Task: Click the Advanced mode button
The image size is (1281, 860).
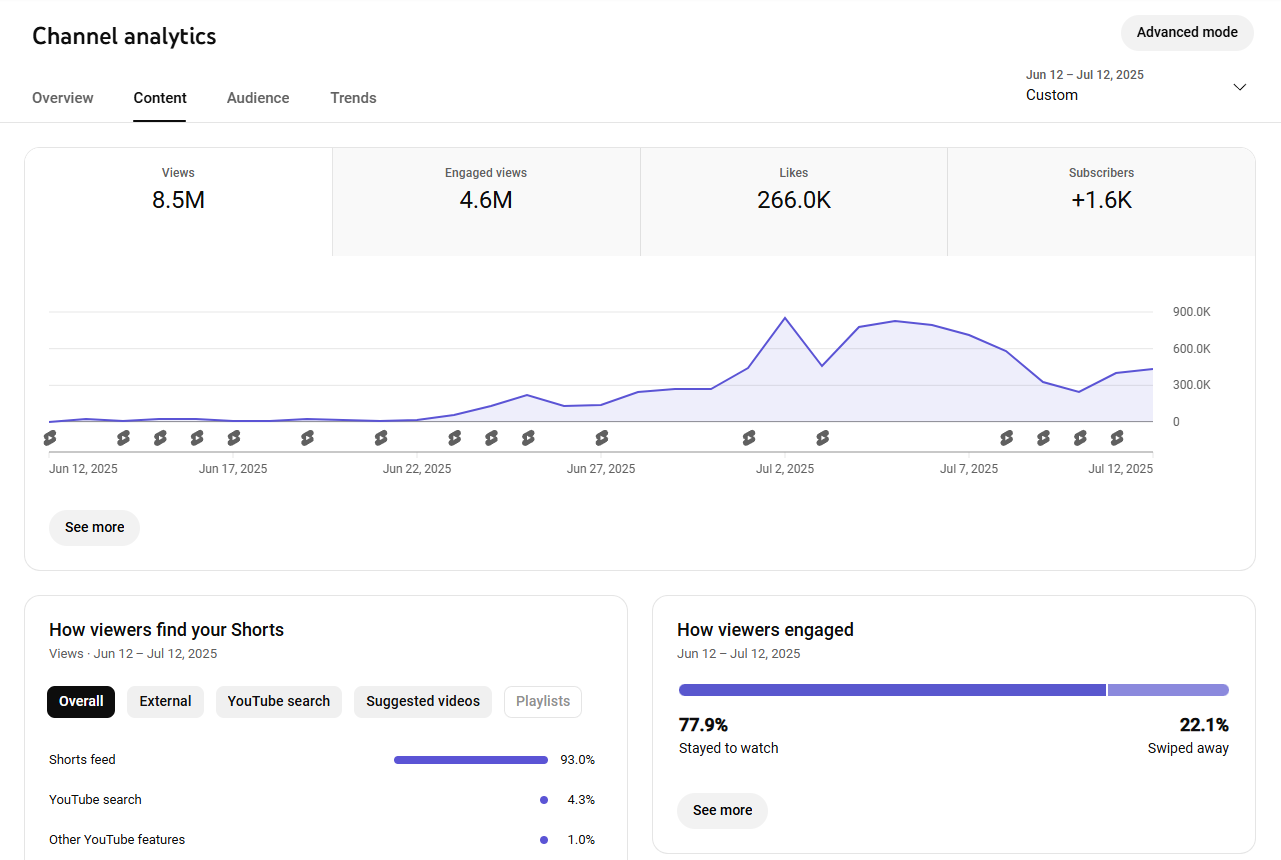Action: point(1187,33)
